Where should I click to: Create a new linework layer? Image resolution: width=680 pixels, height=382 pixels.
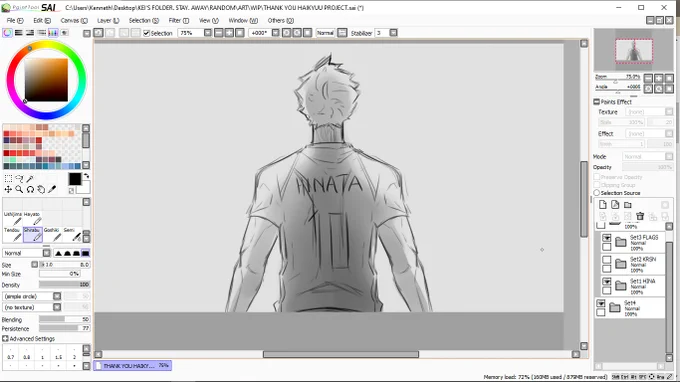615,205
